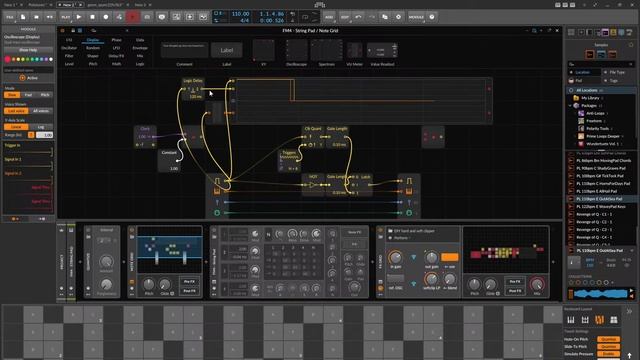
Task: Click the Stop transport button
Action: (x=92, y=17)
